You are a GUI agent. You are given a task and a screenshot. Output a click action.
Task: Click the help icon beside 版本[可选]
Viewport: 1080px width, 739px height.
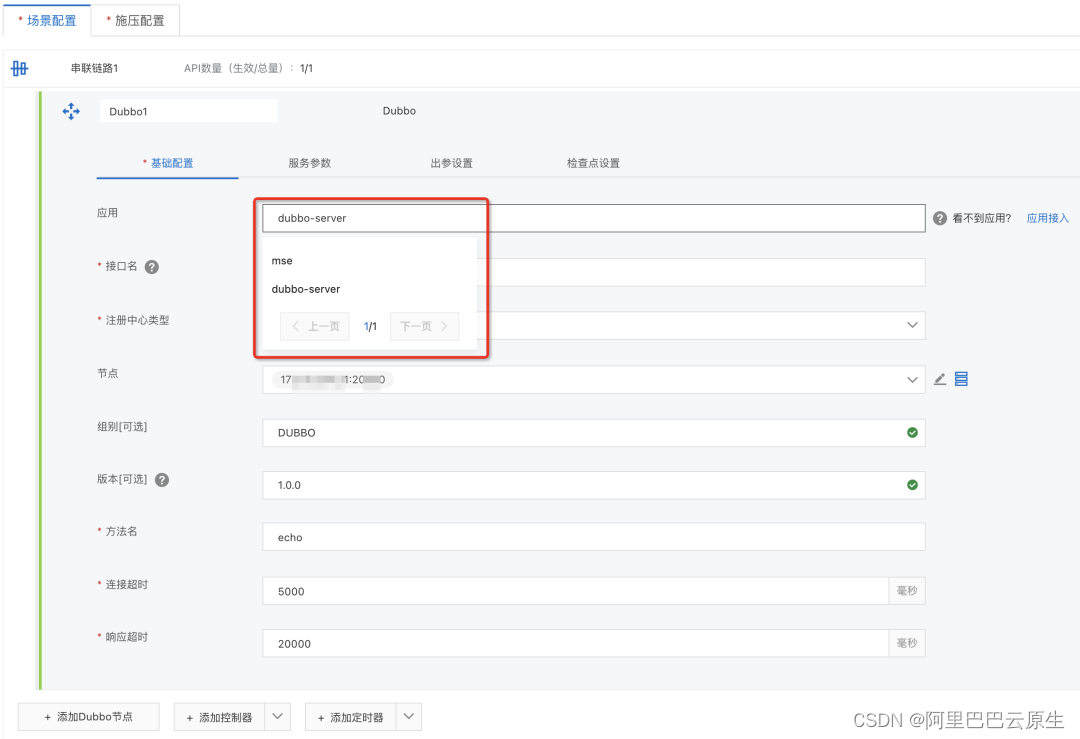[x=162, y=480]
